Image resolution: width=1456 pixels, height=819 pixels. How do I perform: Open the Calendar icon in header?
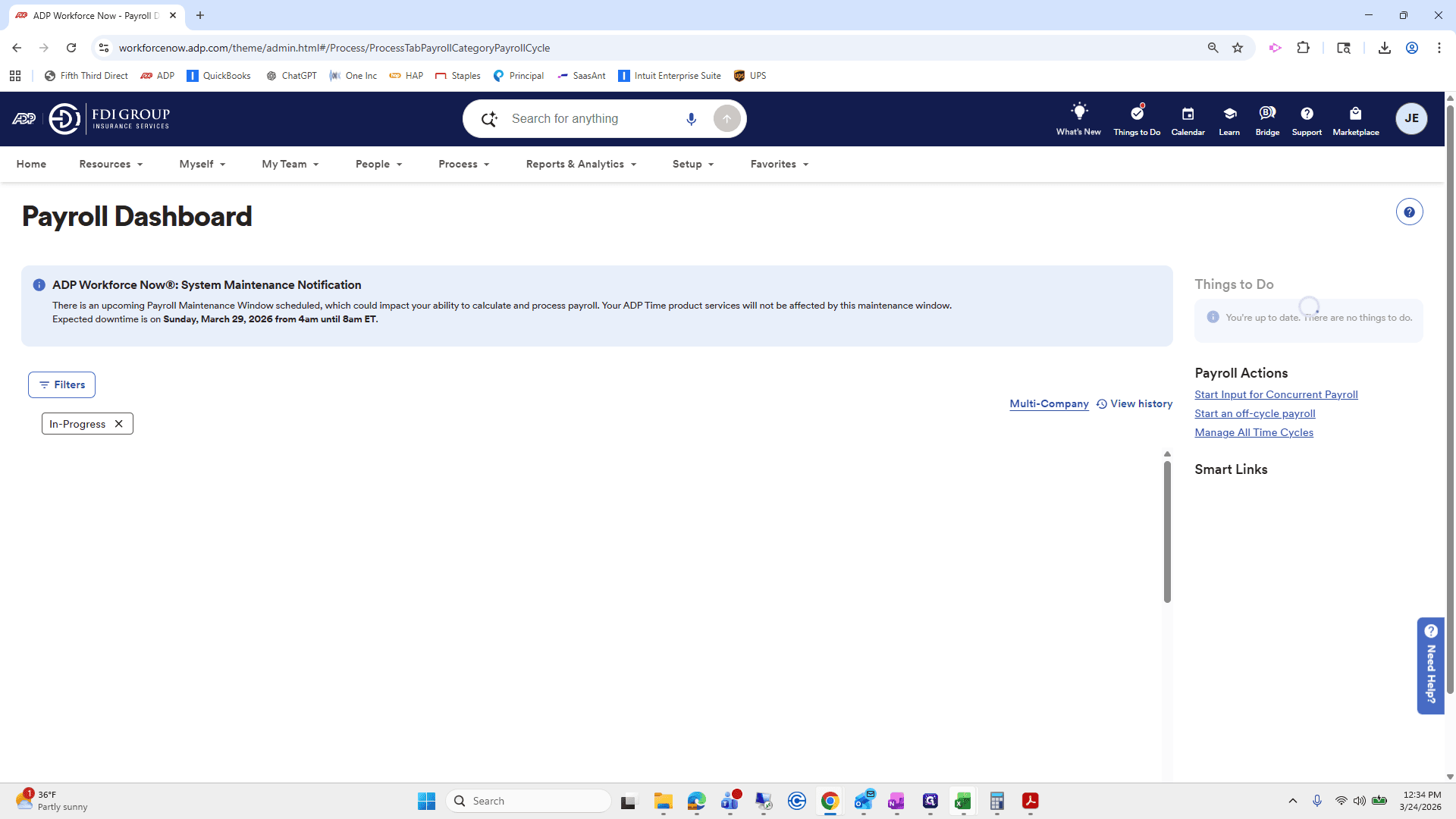[x=1188, y=119]
